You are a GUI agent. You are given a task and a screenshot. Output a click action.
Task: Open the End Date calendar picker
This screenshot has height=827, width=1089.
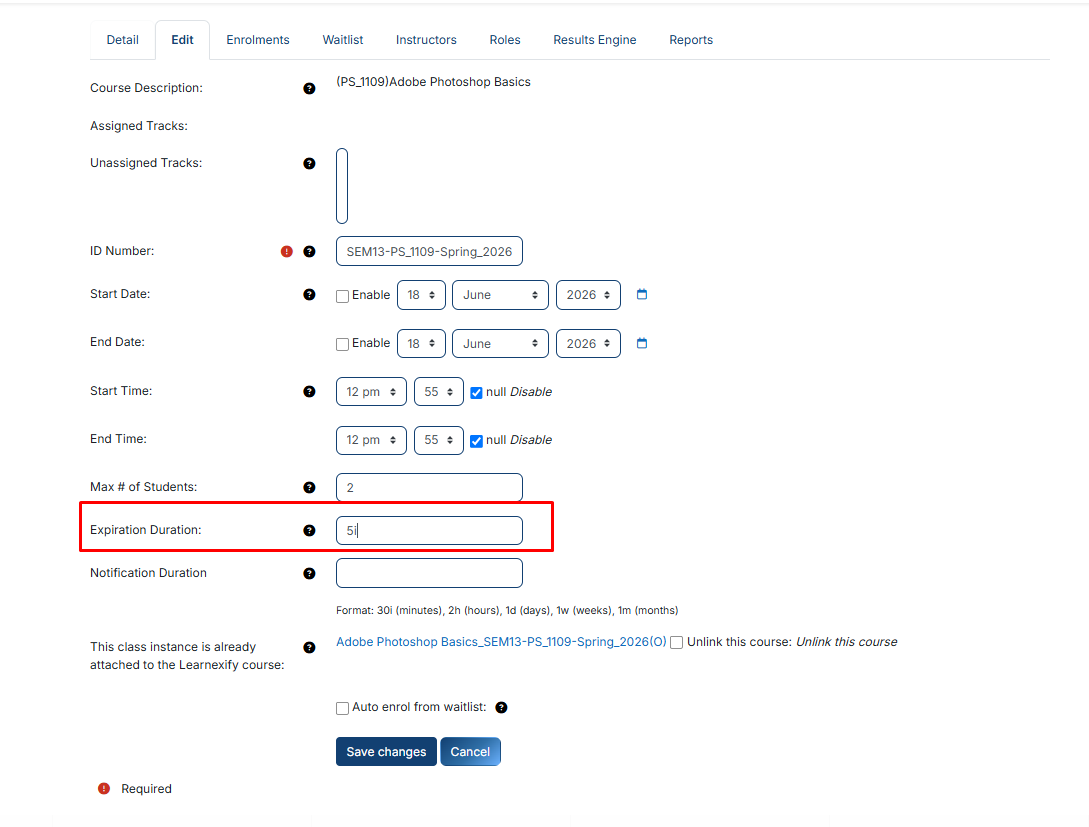(x=642, y=343)
